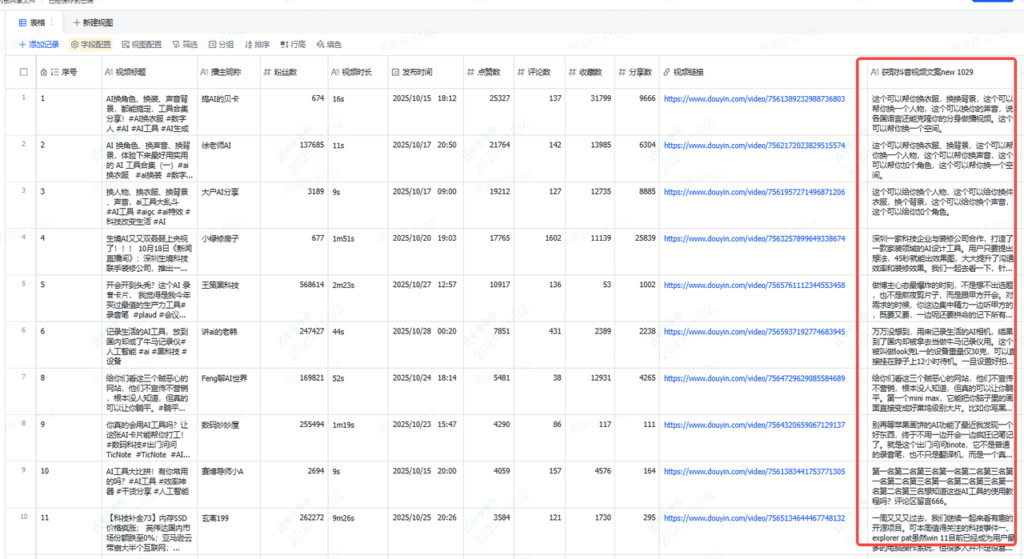Open the 分组 grouping tool
Image resolution: width=1024 pixels, height=559 pixels.
[x=221, y=45]
